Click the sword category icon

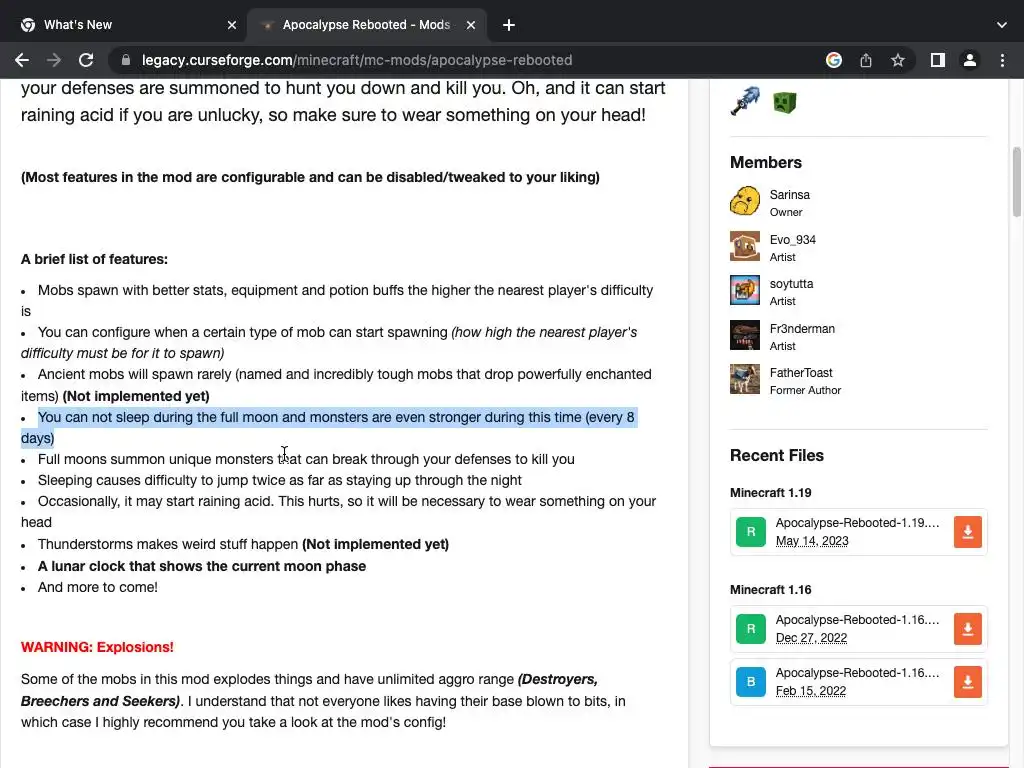click(x=745, y=101)
